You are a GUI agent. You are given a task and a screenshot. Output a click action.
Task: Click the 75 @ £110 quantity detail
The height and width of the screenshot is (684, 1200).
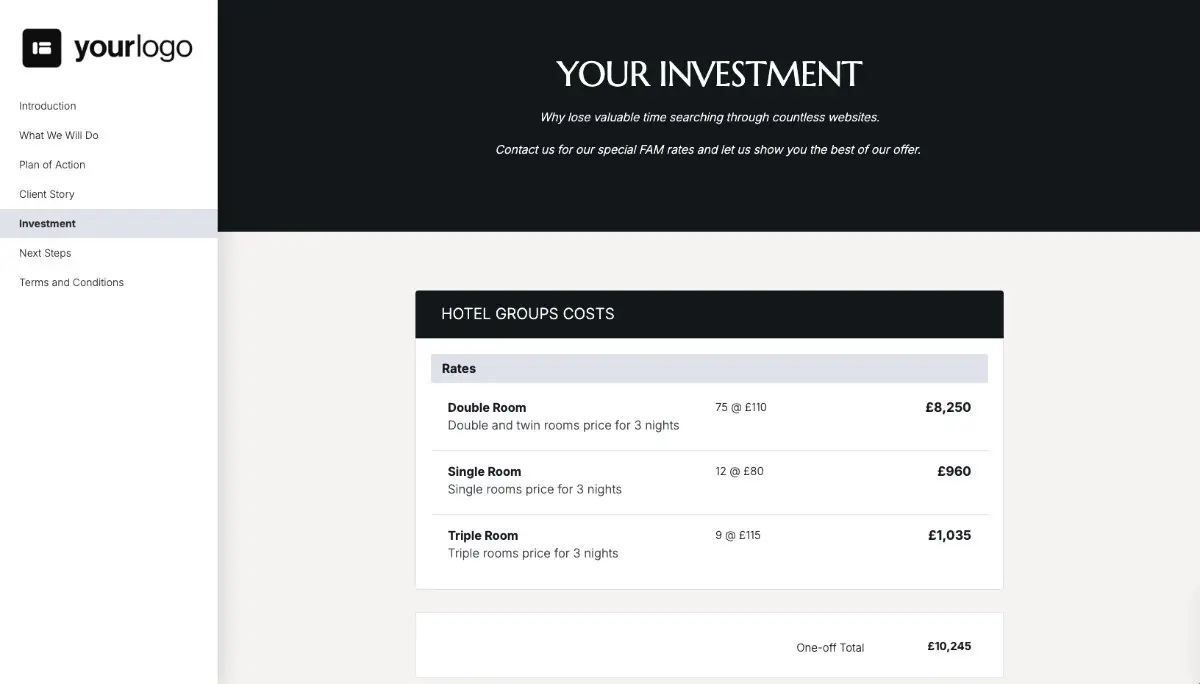tap(740, 407)
